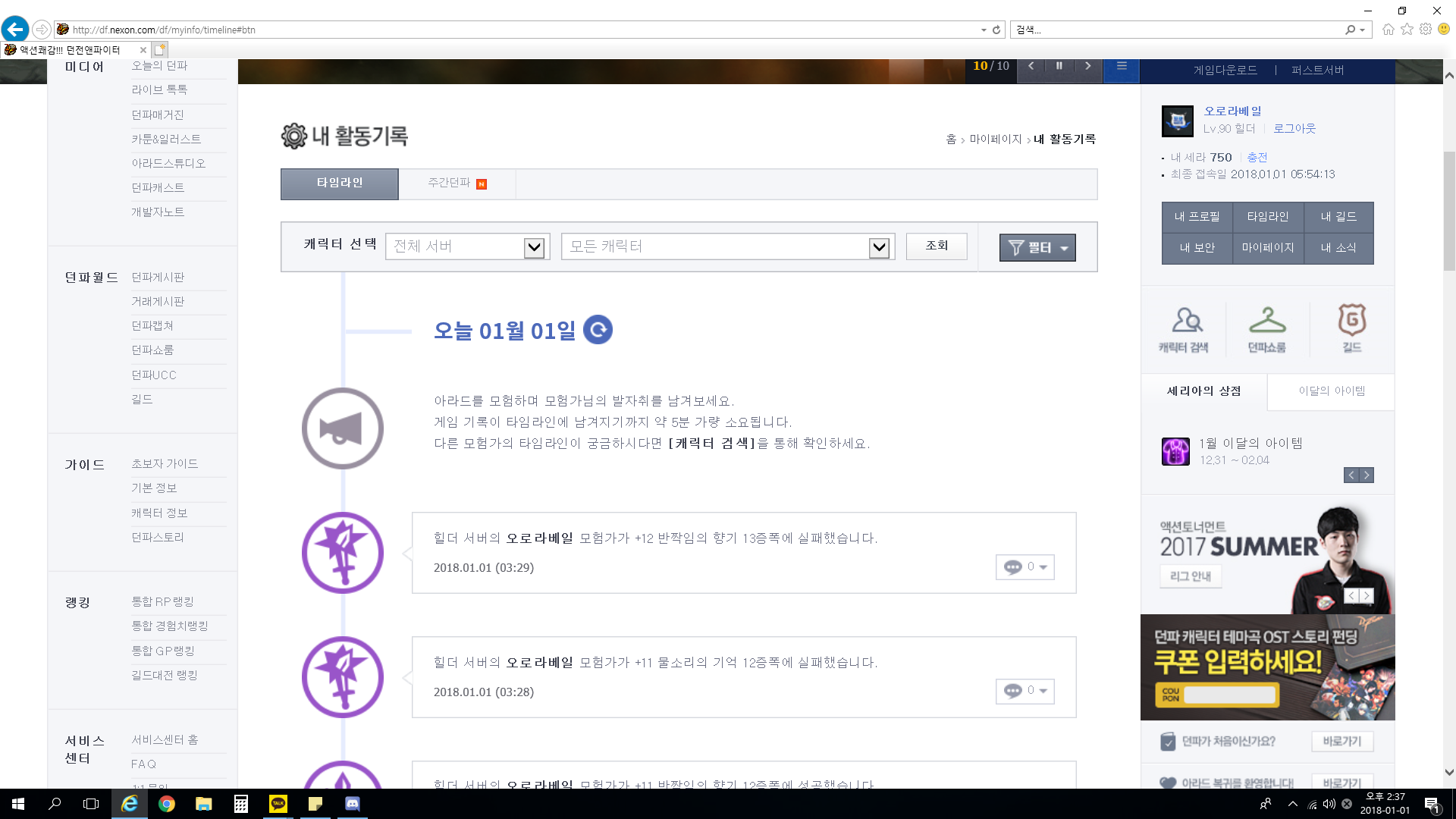Click the coupon input field
The image size is (1456, 819).
pos(1229,695)
